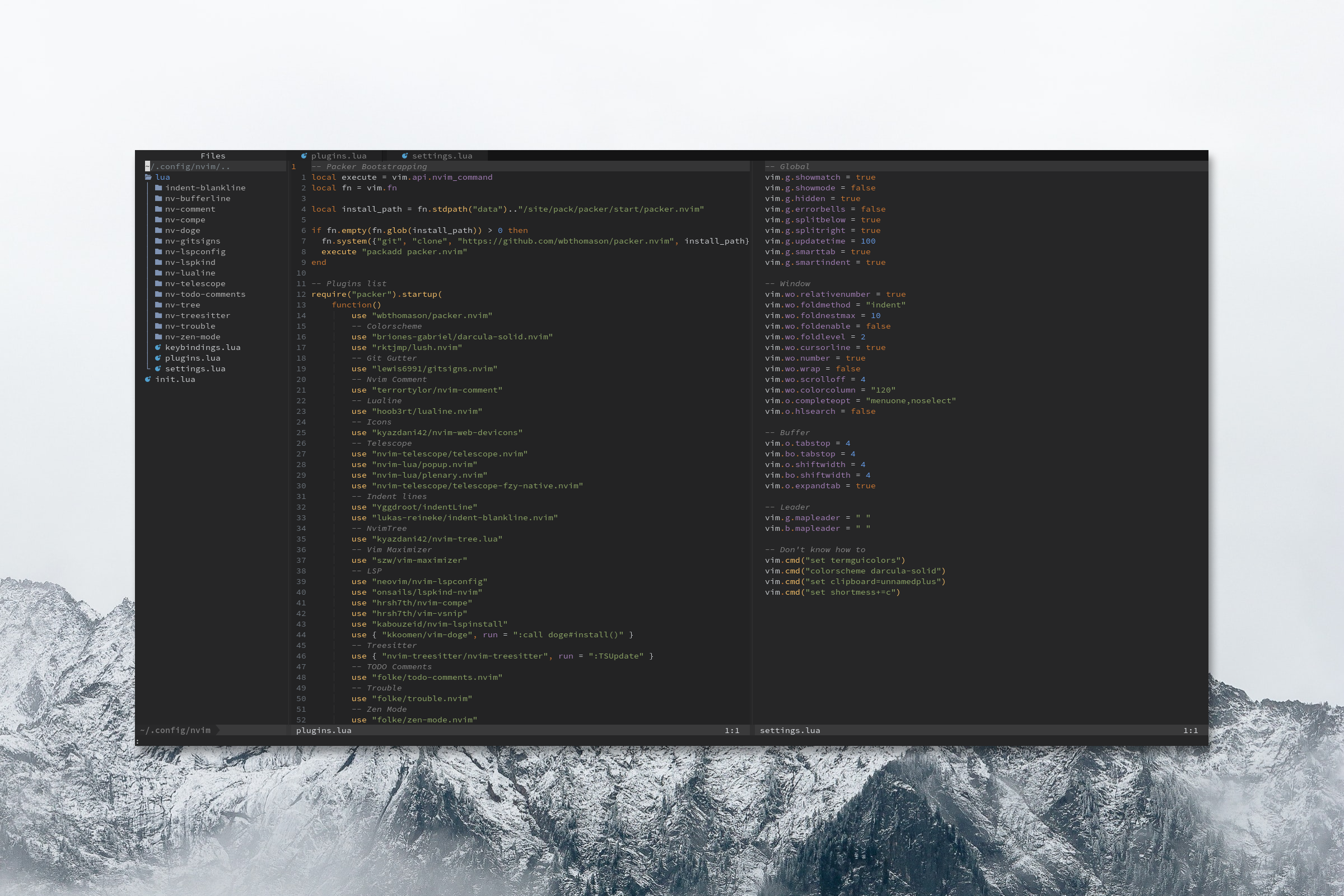This screenshot has height=896, width=1344.
Task: Switch to the settings.lua buffer tab
Action: tap(442, 156)
